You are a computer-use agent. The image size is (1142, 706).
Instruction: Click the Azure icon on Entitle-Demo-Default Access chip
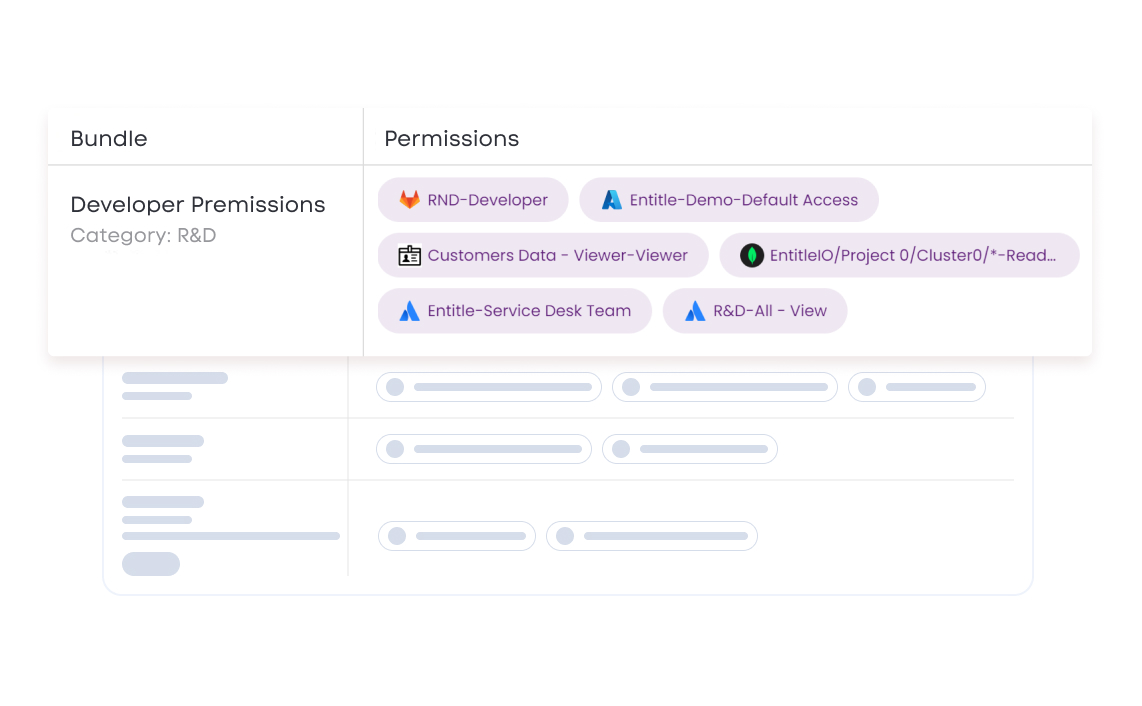pos(612,200)
